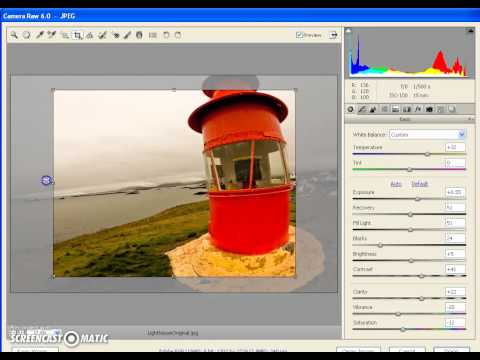Rotate image 90 degrees counter-clockwise
The height and width of the screenshot is (360, 480).
point(166,35)
